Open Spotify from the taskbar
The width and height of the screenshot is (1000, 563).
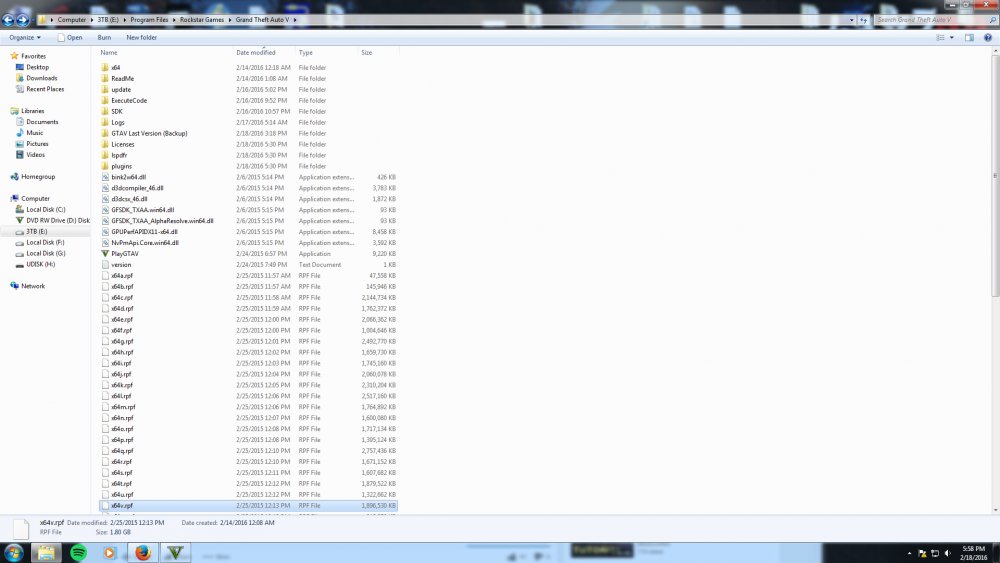coord(78,552)
